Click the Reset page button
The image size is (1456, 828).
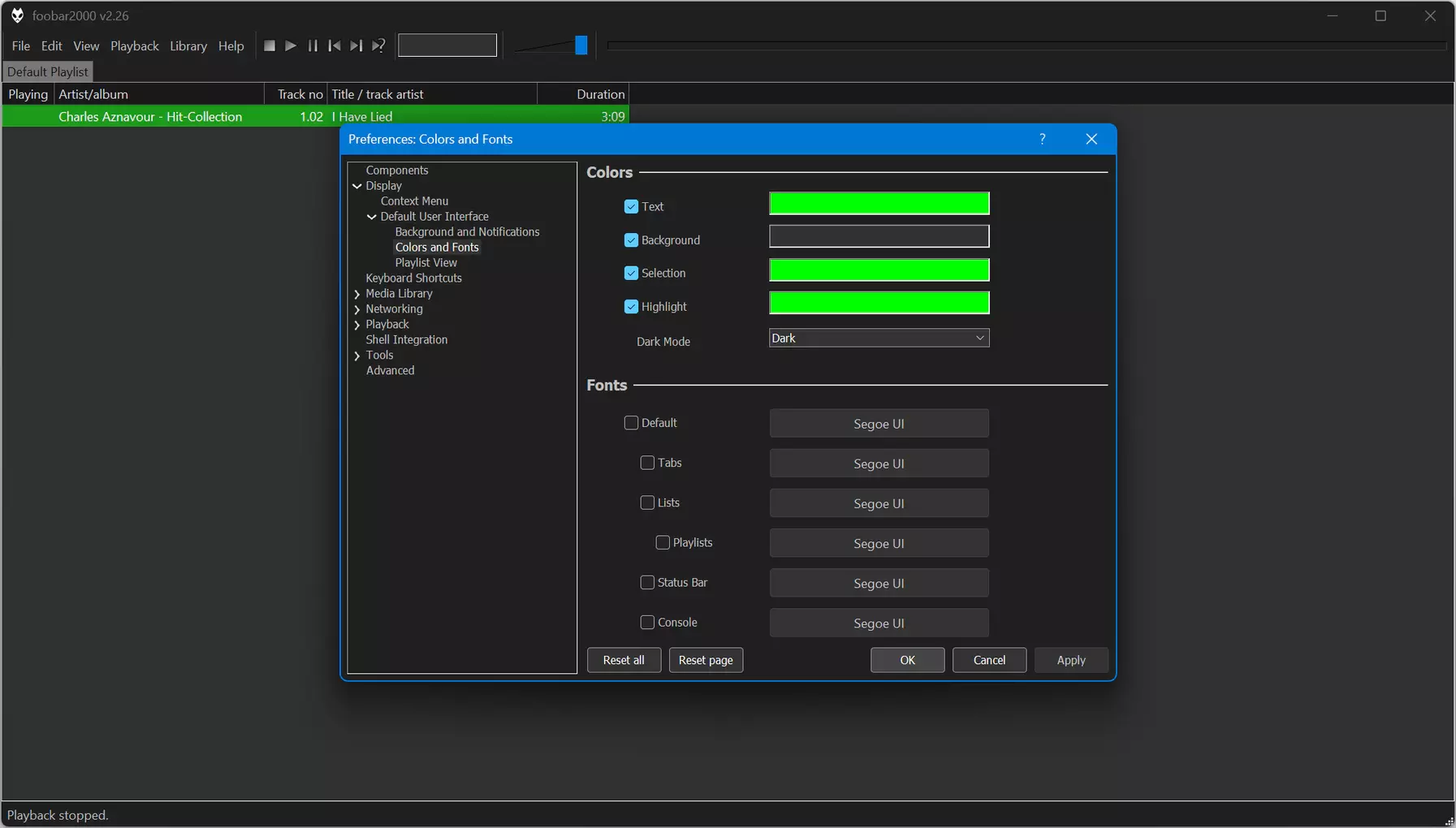(706, 660)
